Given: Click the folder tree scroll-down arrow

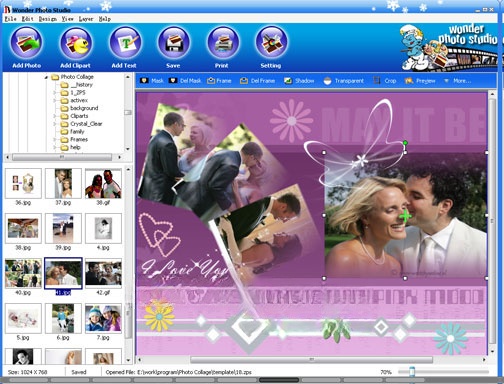Looking at the screenshot, I should click(128, 149).
